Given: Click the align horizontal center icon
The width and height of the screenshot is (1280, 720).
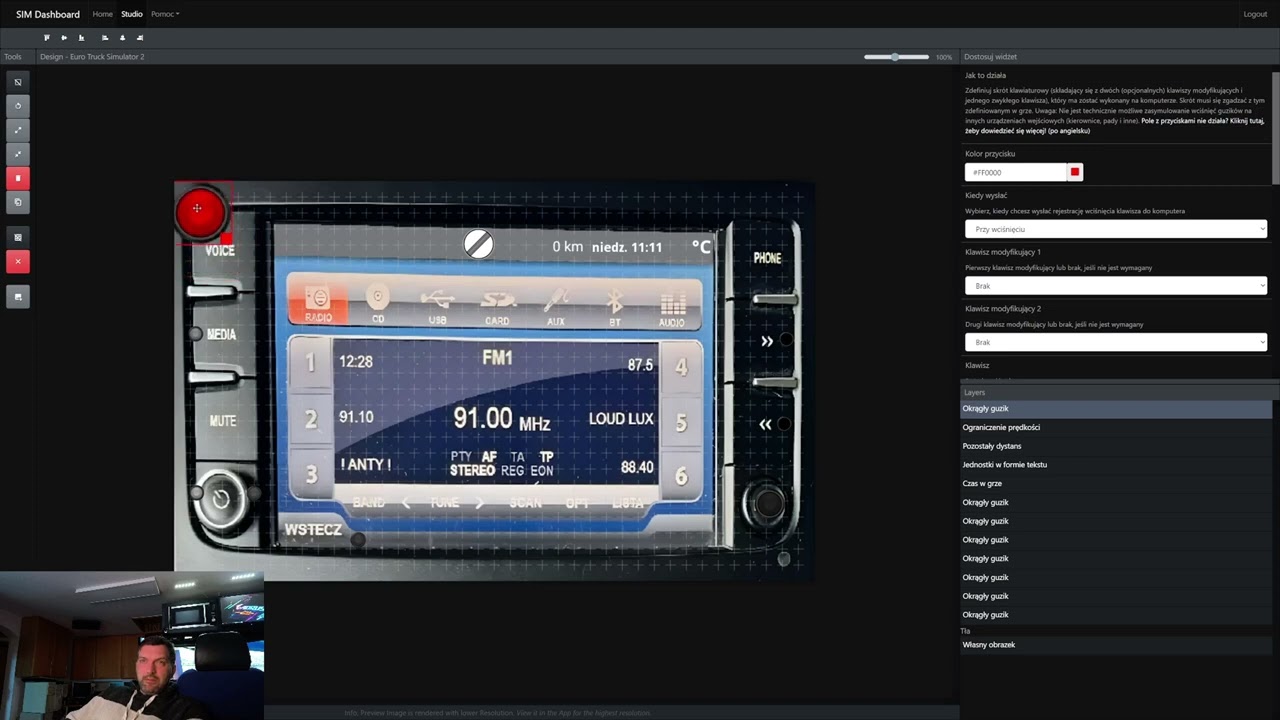Looking at the screenshot, I should (123, 38).
